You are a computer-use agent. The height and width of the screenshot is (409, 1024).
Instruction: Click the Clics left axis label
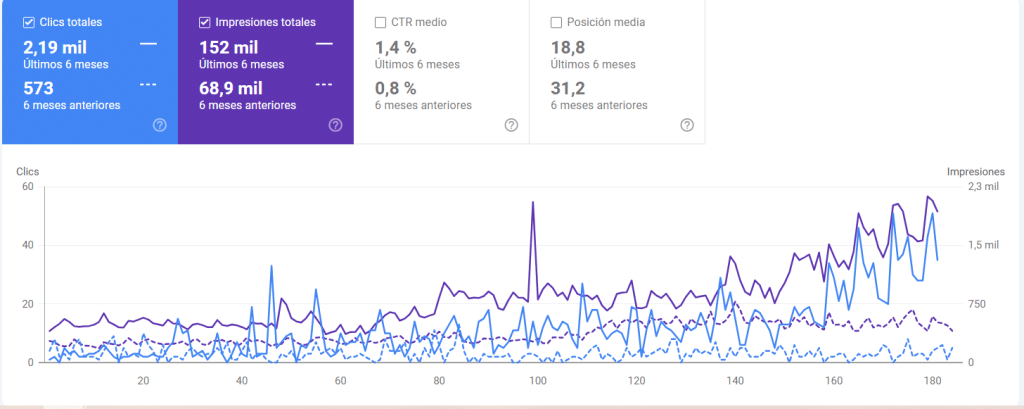coord(26,172)
